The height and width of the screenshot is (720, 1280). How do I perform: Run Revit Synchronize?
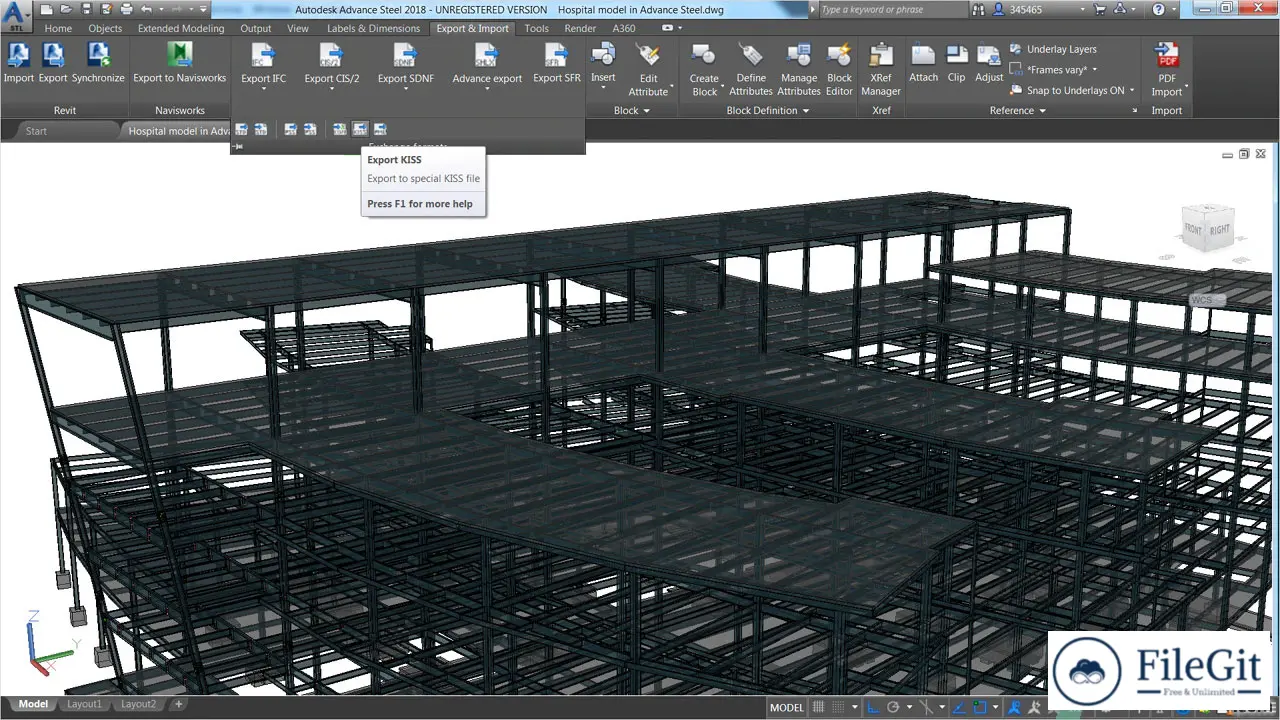[x=98, y=62]
